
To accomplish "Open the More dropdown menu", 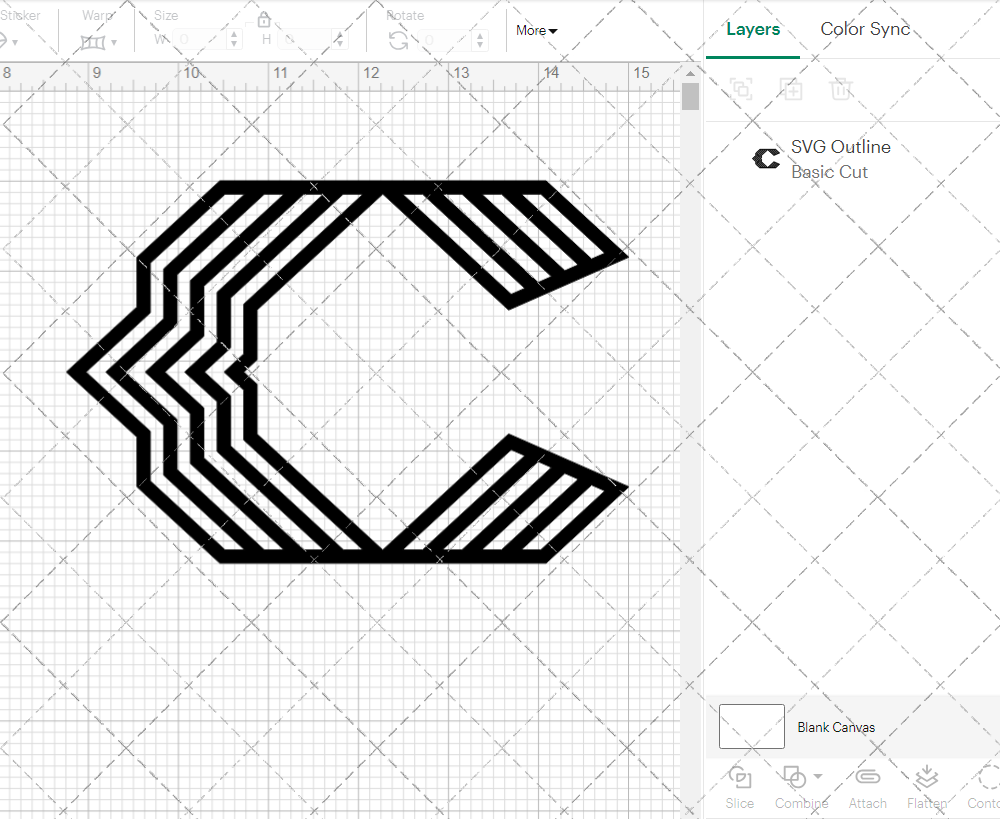I will click(x=536, y=31).
